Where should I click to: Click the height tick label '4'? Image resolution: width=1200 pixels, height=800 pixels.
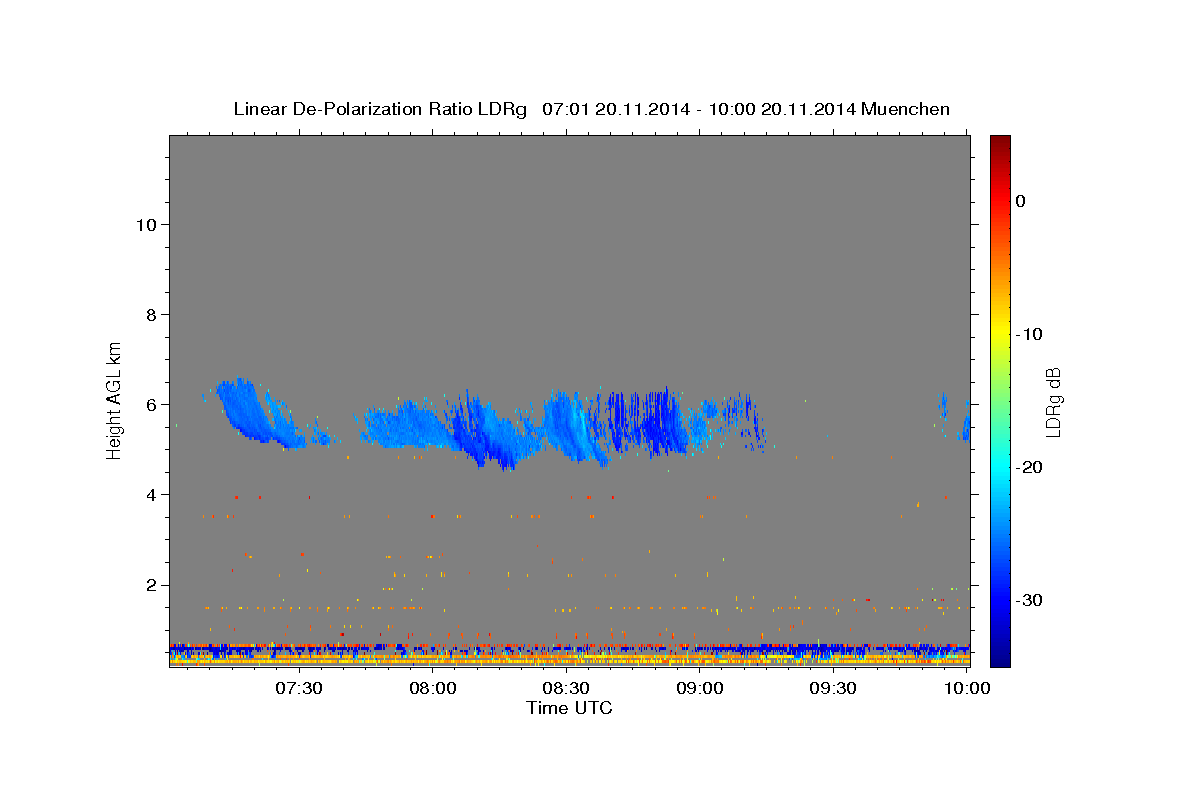pos(149,494)
